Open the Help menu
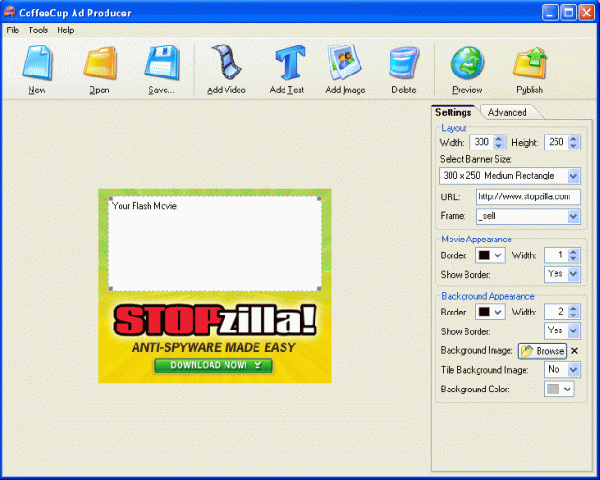Screen dimensions: 600x480 65,30
